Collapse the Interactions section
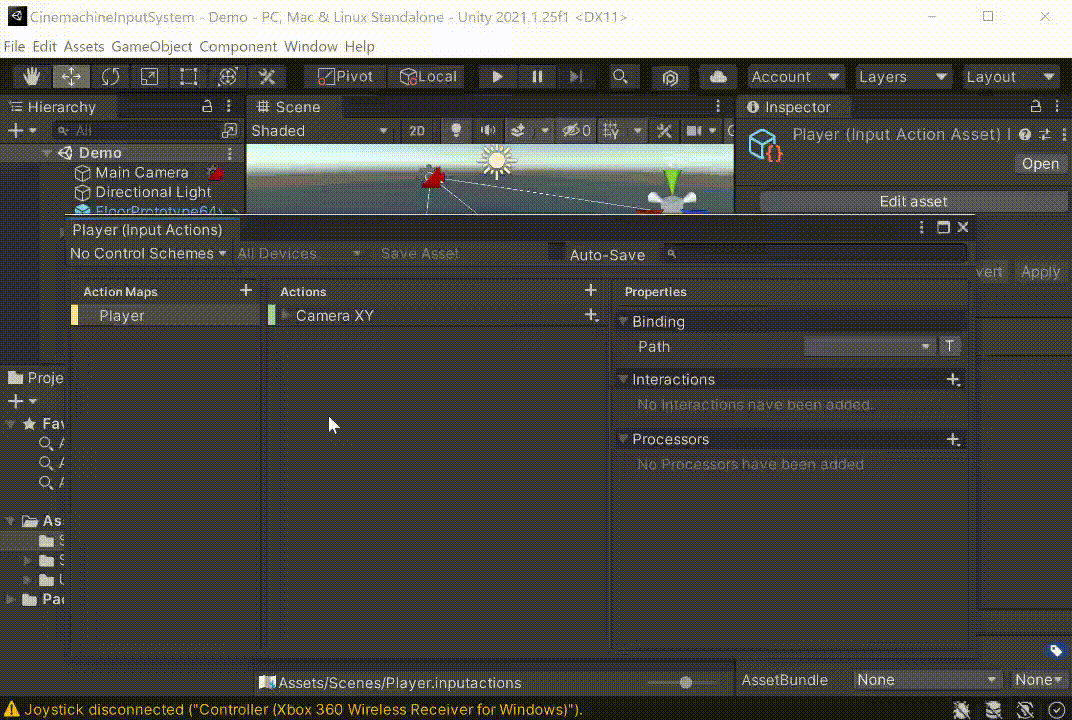Image resolution: width=1072 pixels, height=720 pixels. 623,379
